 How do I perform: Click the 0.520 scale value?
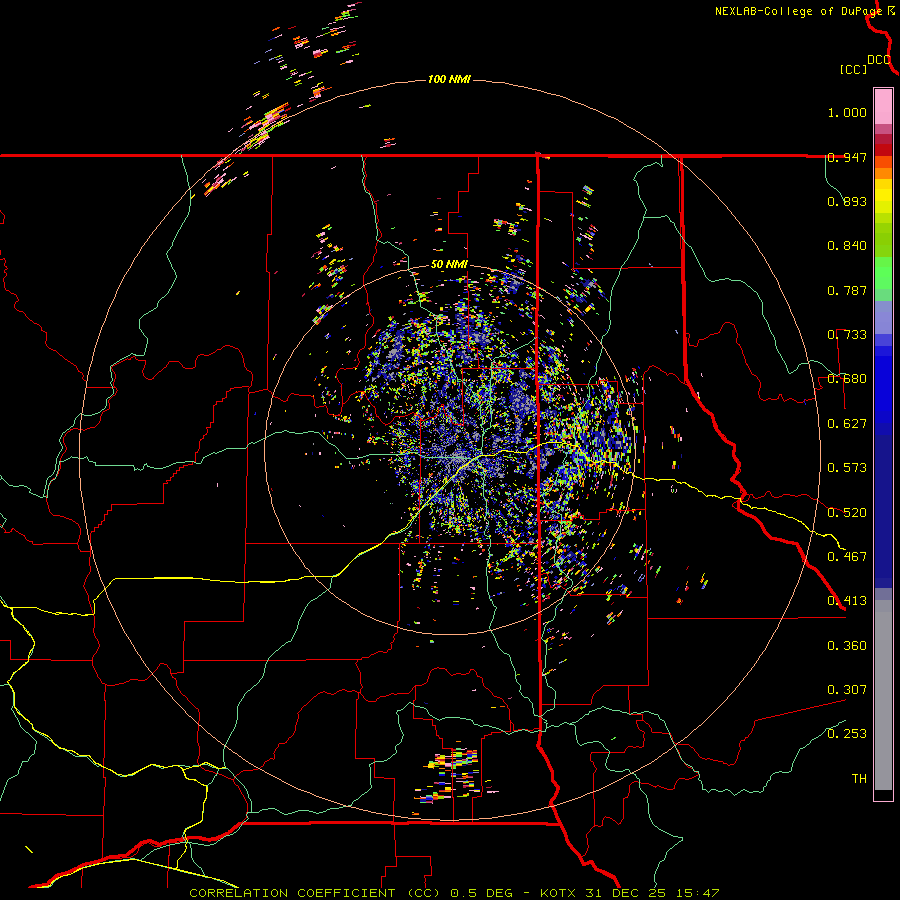[847, 513]
